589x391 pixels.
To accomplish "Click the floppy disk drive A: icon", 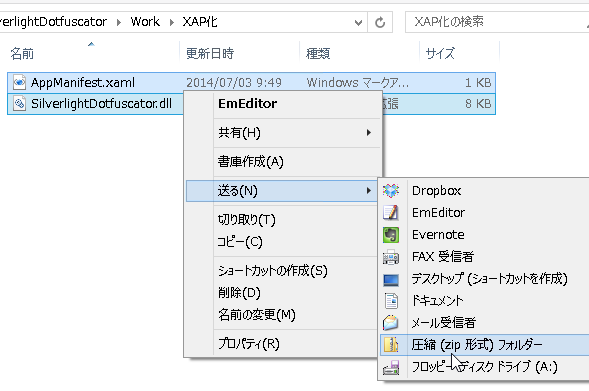I will coord(391,367).
